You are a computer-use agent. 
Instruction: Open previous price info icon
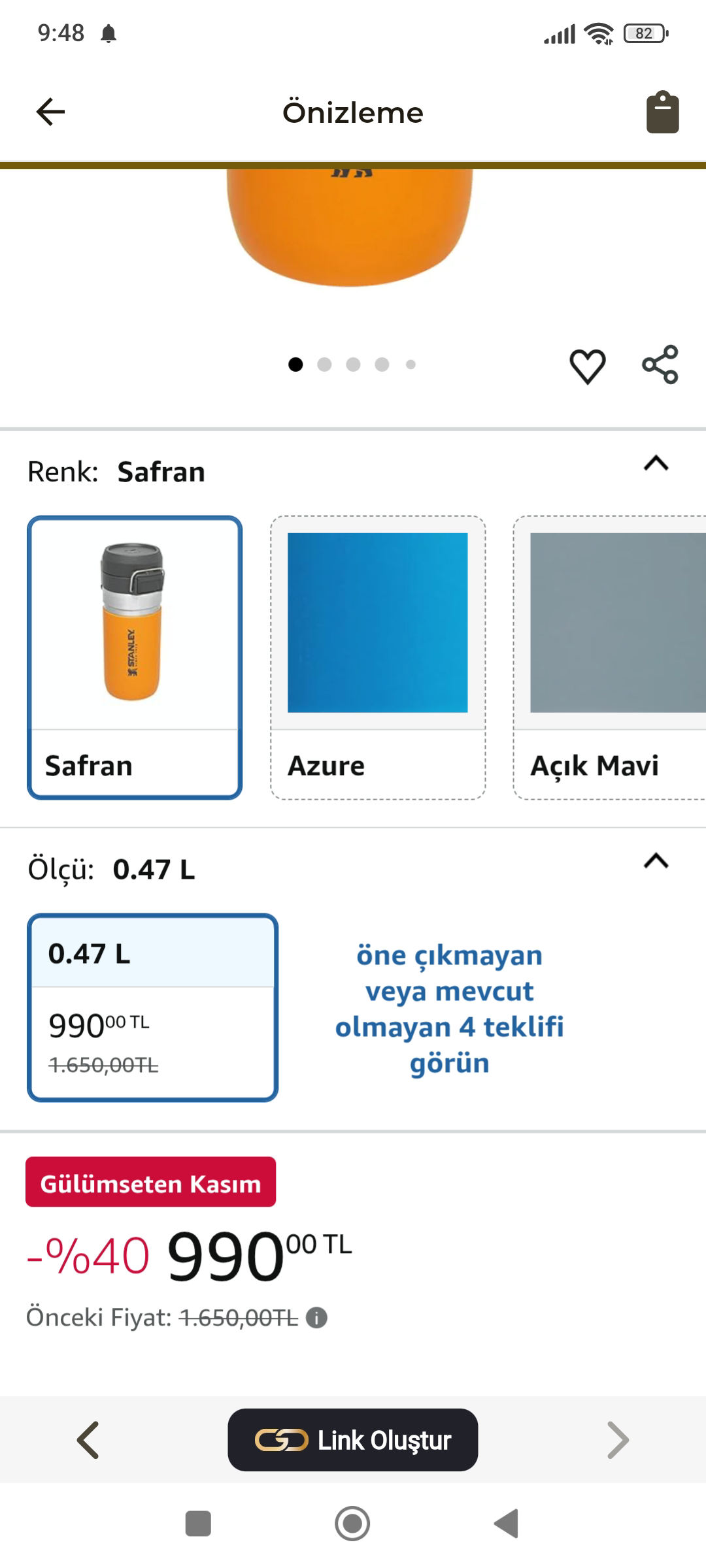316,1318
